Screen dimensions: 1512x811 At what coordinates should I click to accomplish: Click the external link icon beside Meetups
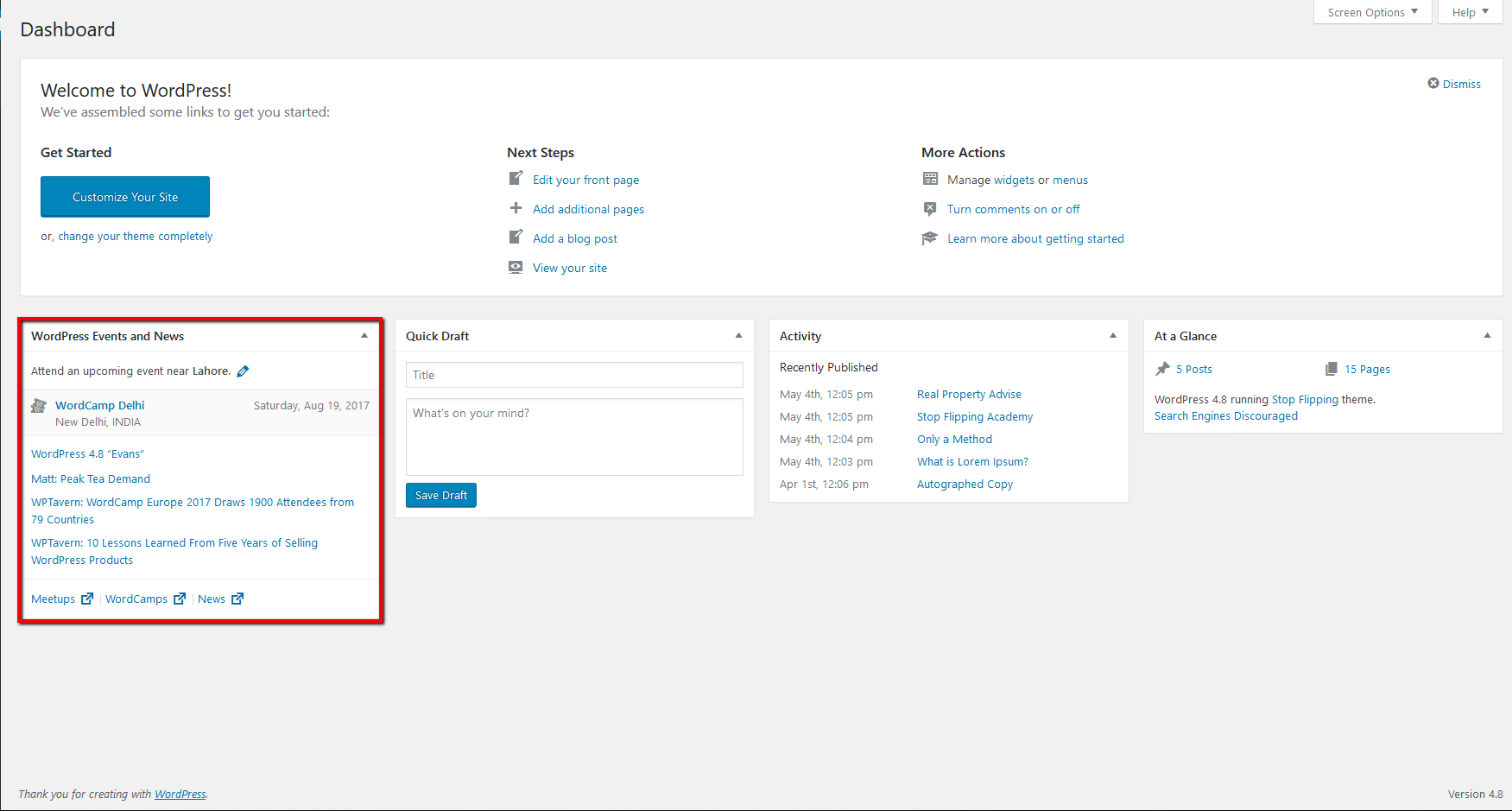87,599
